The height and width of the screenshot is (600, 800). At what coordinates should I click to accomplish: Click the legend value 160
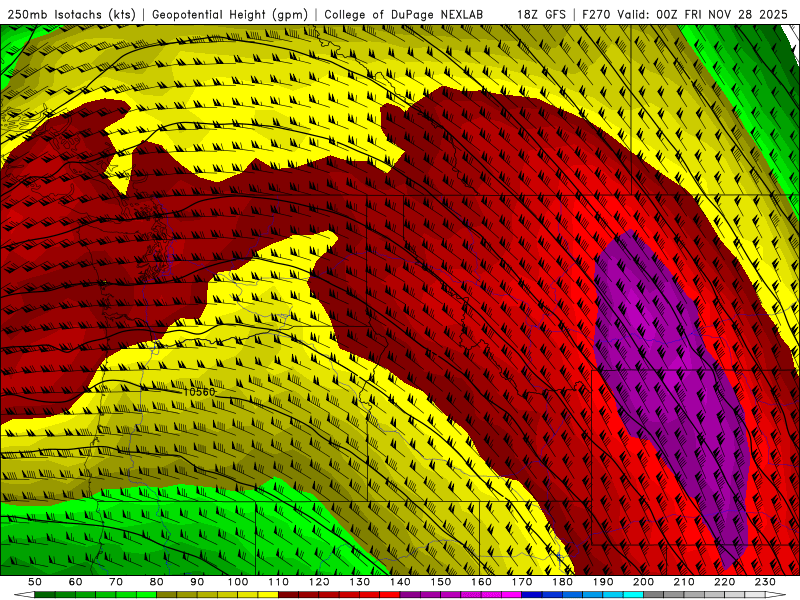pyautogui.click(x=482, y=582)
